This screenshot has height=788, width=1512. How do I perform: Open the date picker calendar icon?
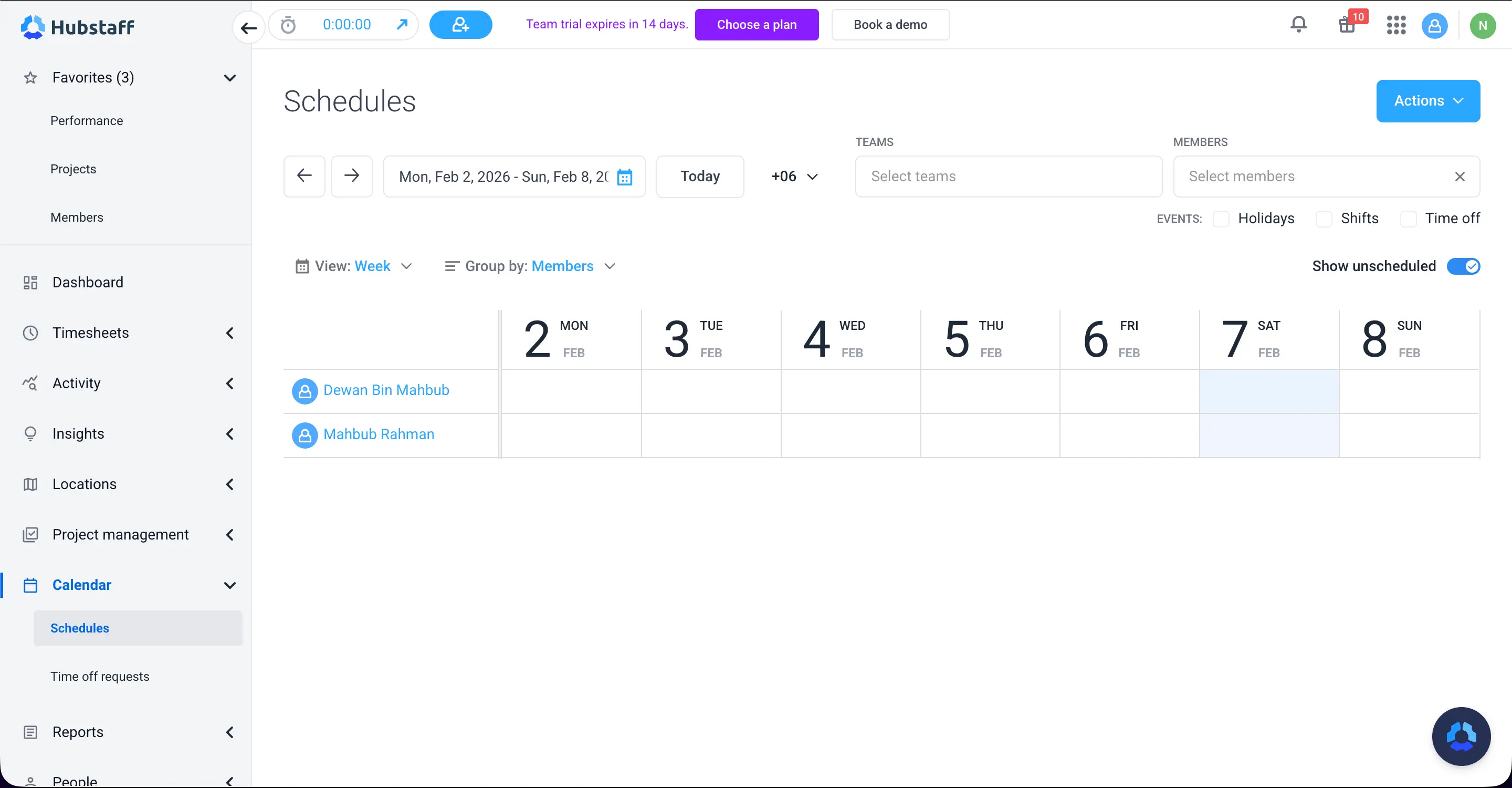tap(625, 177)
